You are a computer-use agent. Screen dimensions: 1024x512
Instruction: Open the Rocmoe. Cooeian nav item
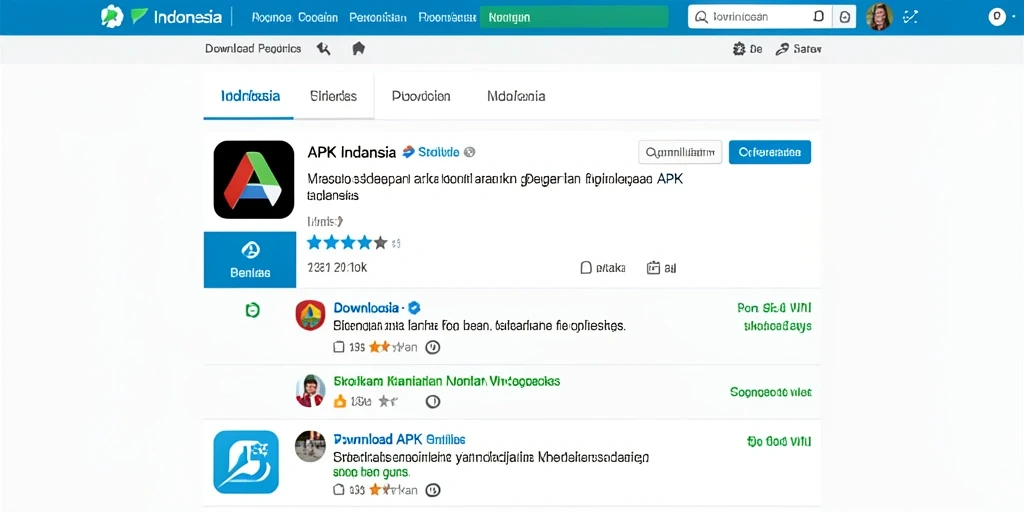tap(295, 18)
